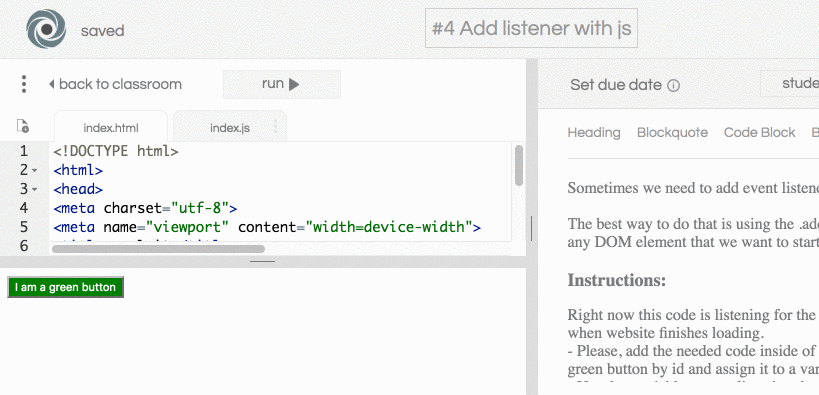819x395 pixels.
Task: Click the editor horizontal scrollbar
Action: point(158,249)
